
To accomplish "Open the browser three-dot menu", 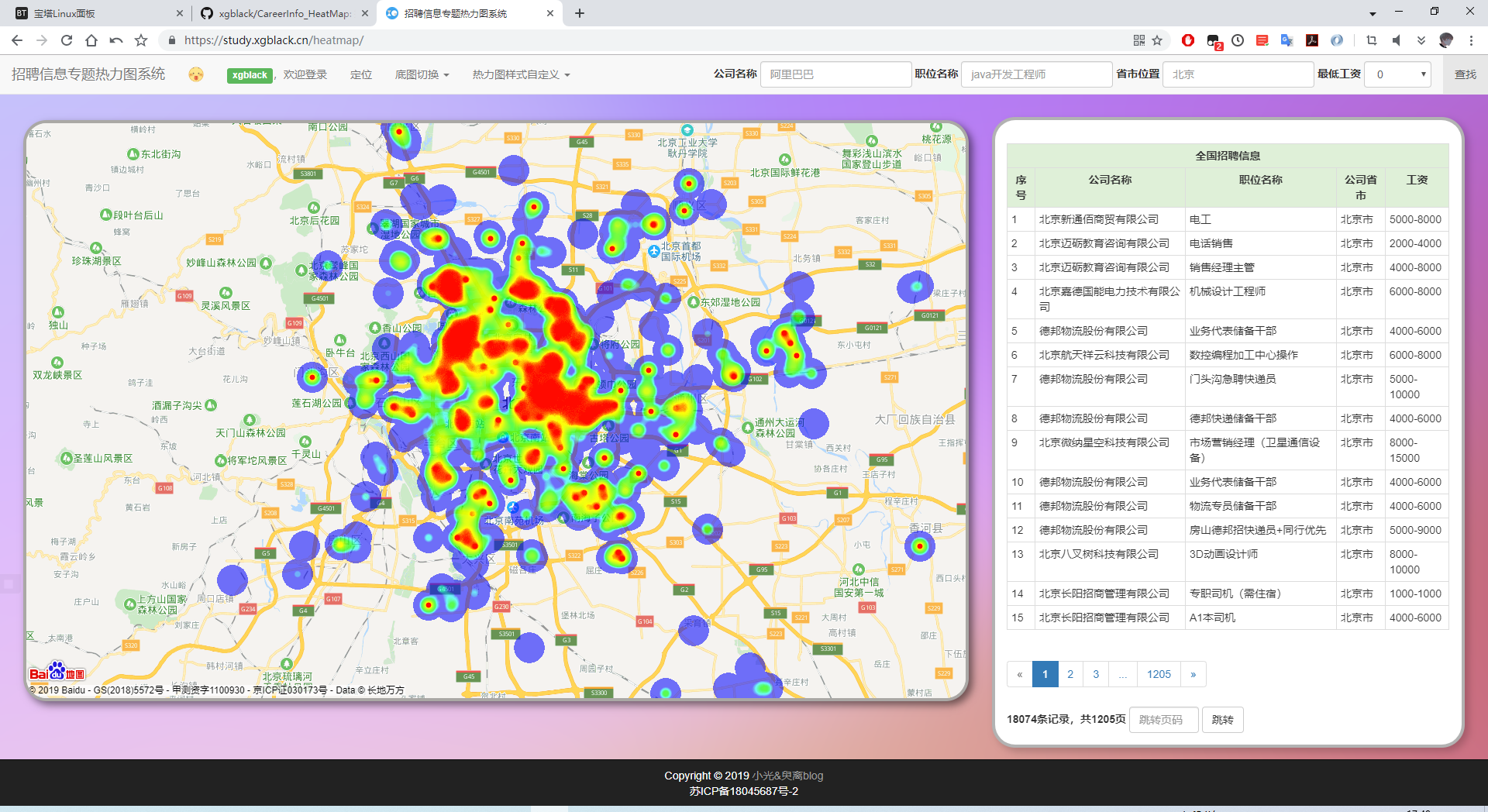I will tap(1471, 40).
